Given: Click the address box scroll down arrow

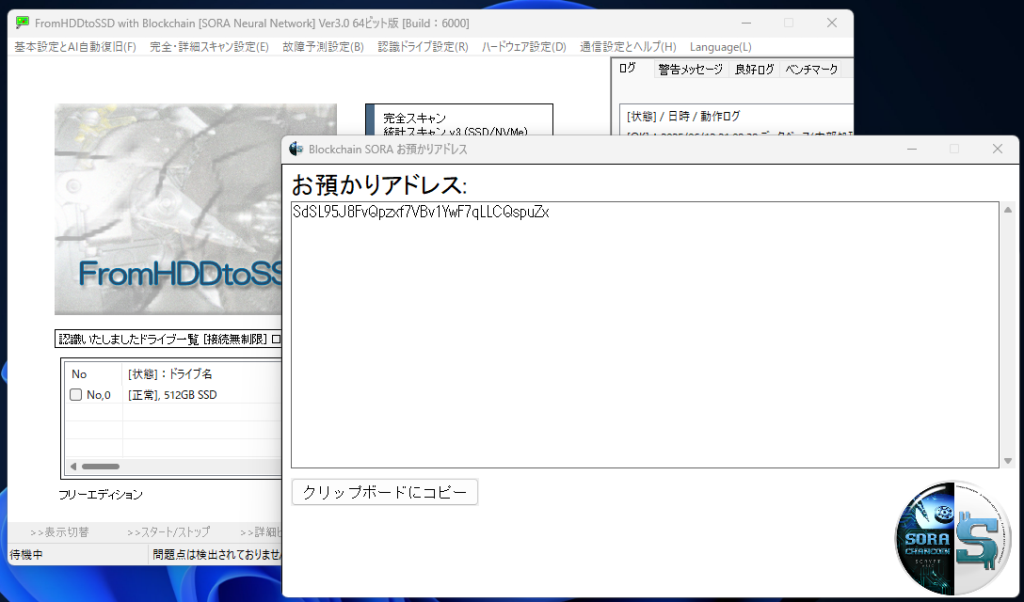Looking at the screenshot, I should 1008,460.
